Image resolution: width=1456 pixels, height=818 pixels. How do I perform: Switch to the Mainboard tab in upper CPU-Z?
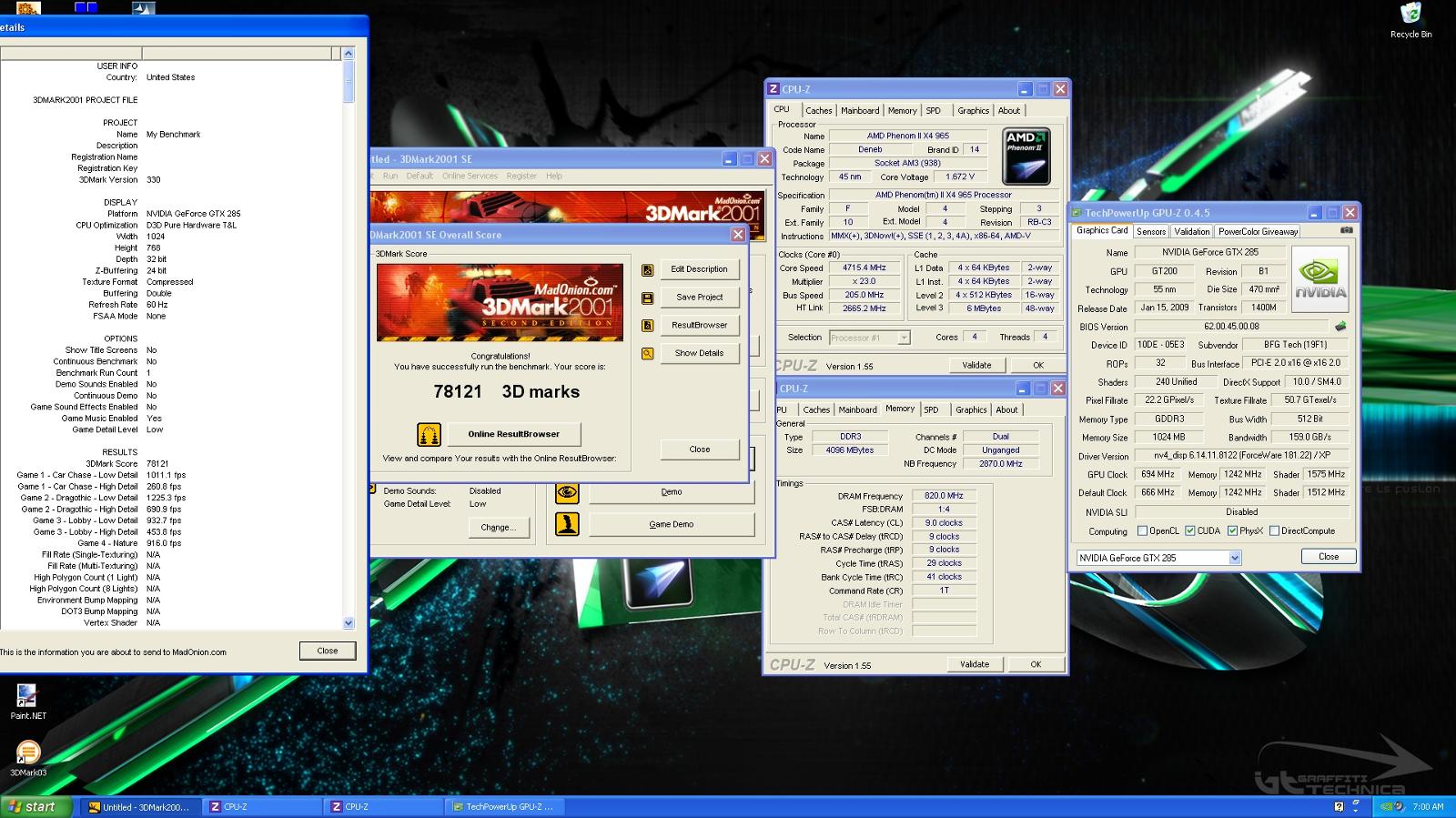tap(860, 111)
